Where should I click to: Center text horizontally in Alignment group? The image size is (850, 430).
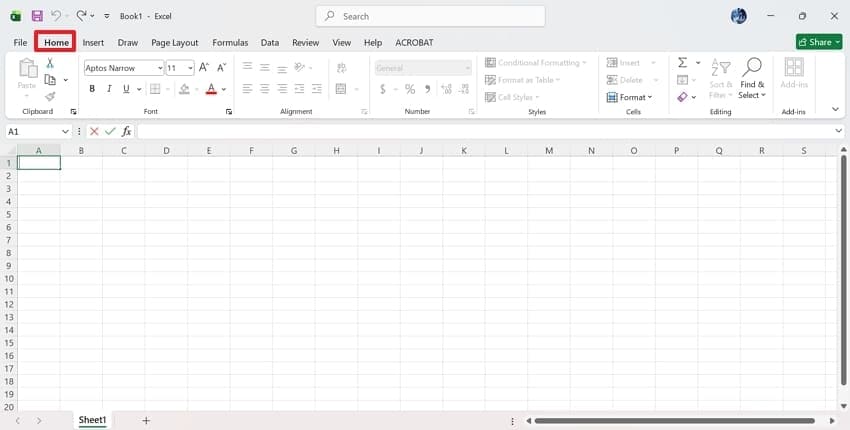tap(265, 88)
